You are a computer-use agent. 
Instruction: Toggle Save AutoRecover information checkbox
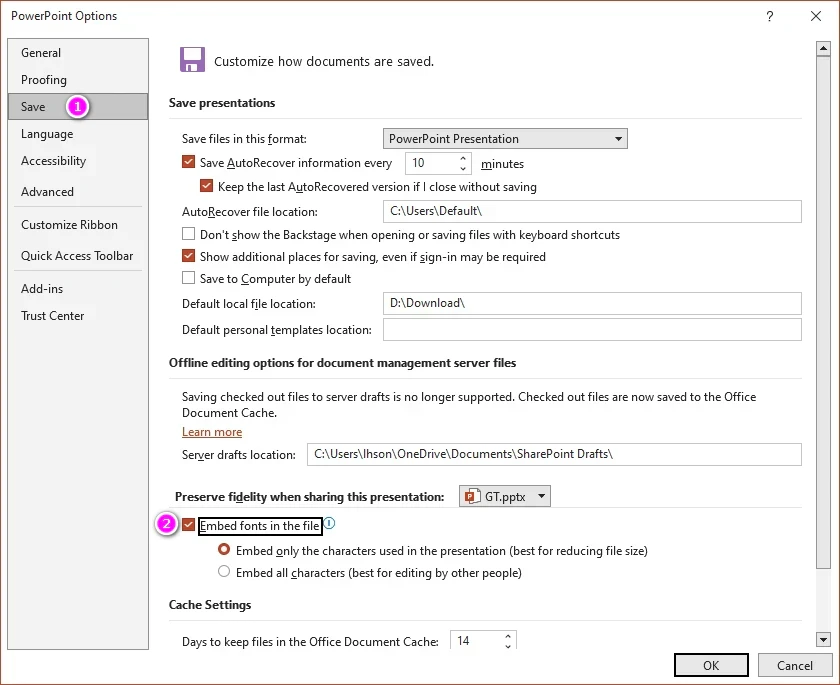tap(189, 163)
